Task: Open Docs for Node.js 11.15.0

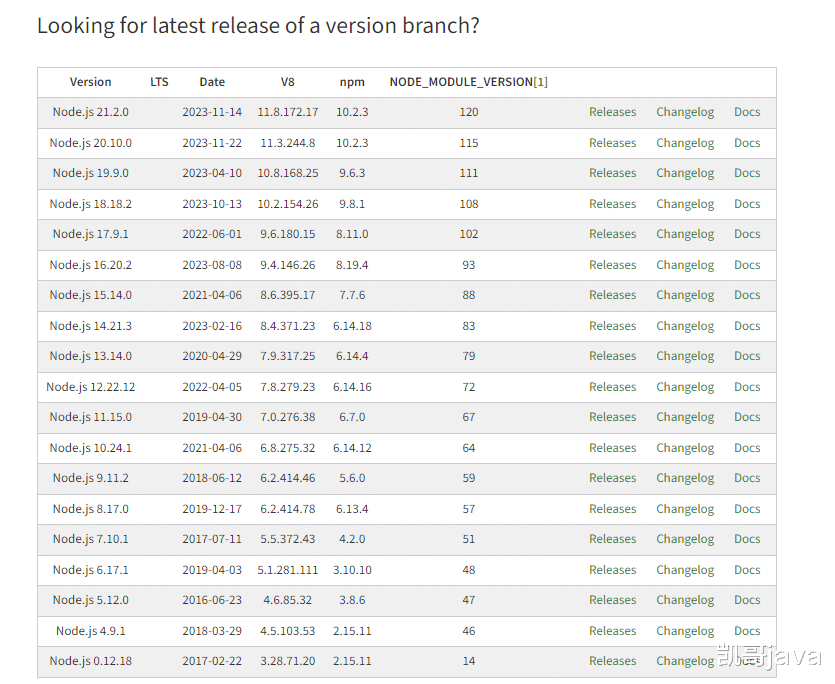Action: (x=747, y=417)
